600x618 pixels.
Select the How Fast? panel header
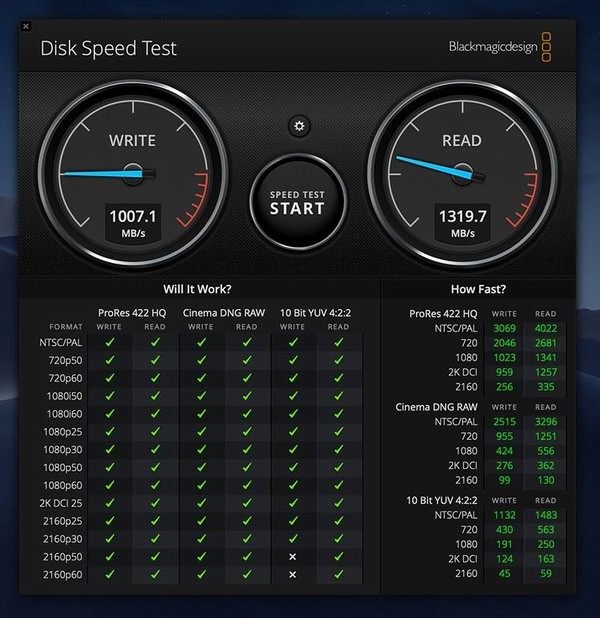[x=480, y=289]
